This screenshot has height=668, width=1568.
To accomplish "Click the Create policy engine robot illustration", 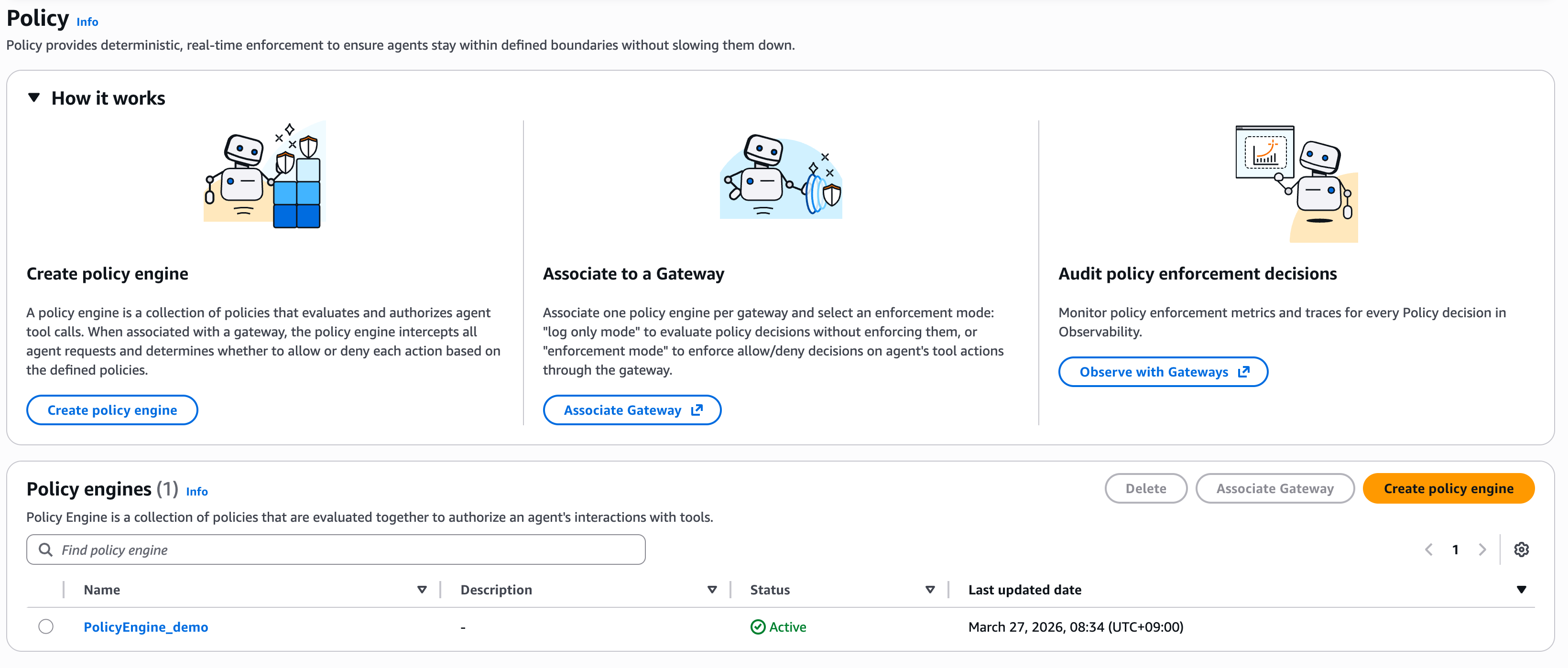I will coord(265,175).
